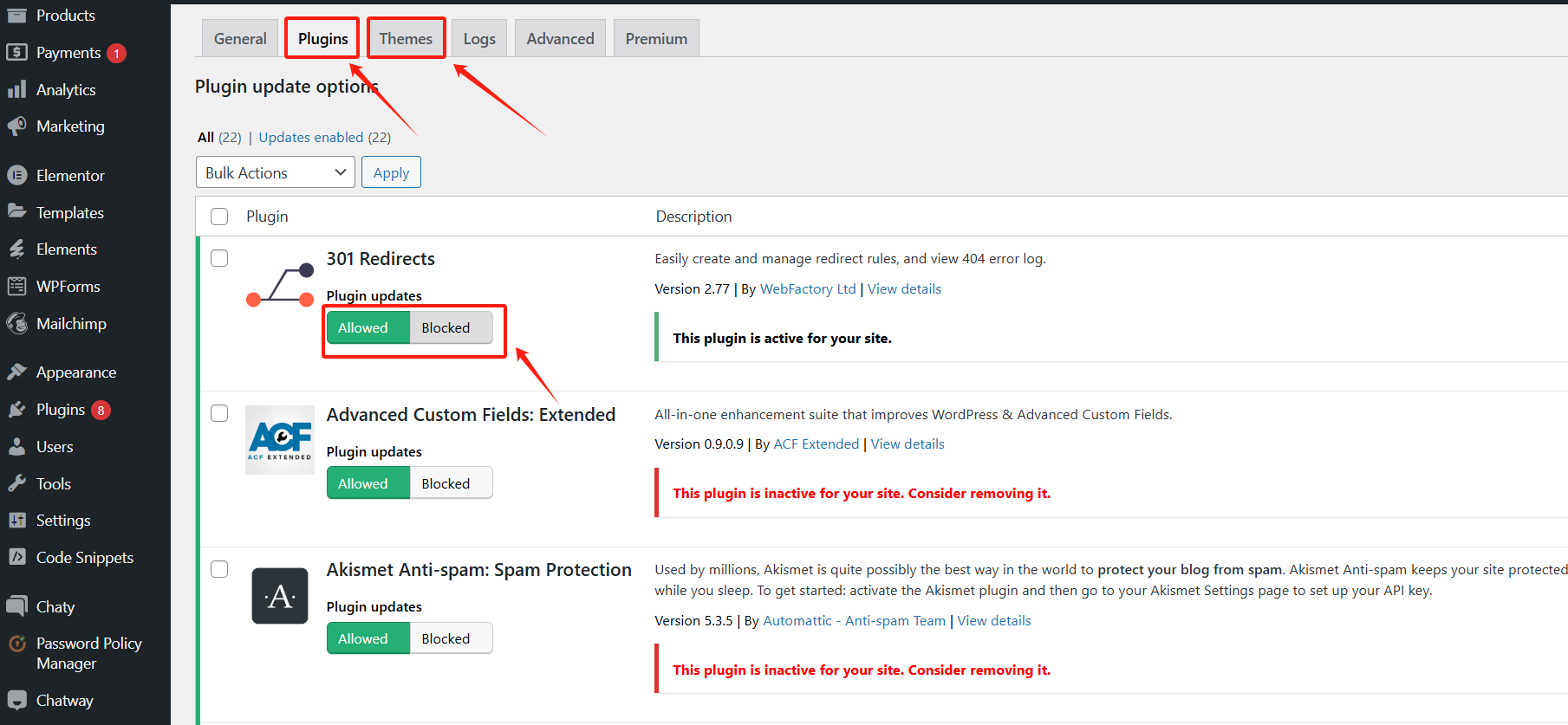Image resolution: width=1568 pixels, height=725 pixels.
Task: Tick the select-all Plugin header checkbox
Action: pos(219,217)
